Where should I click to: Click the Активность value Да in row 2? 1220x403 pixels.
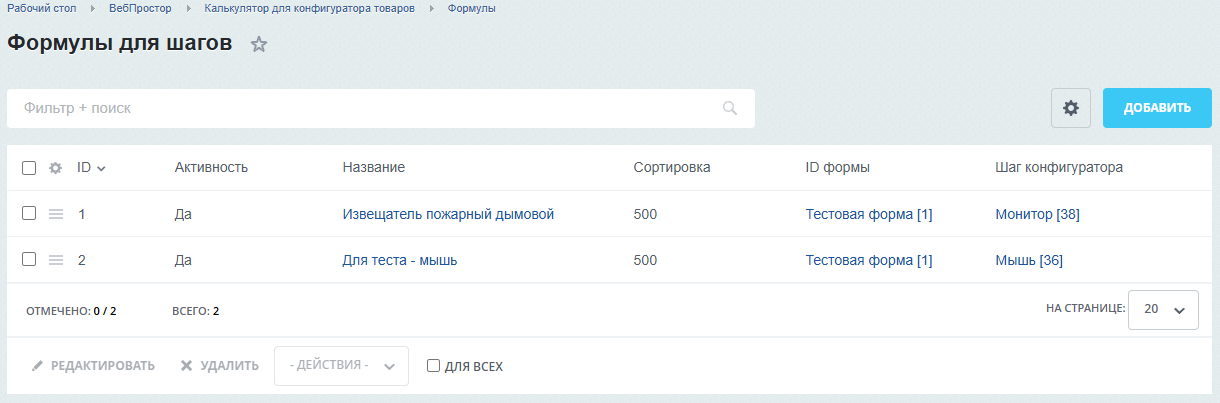183,260
